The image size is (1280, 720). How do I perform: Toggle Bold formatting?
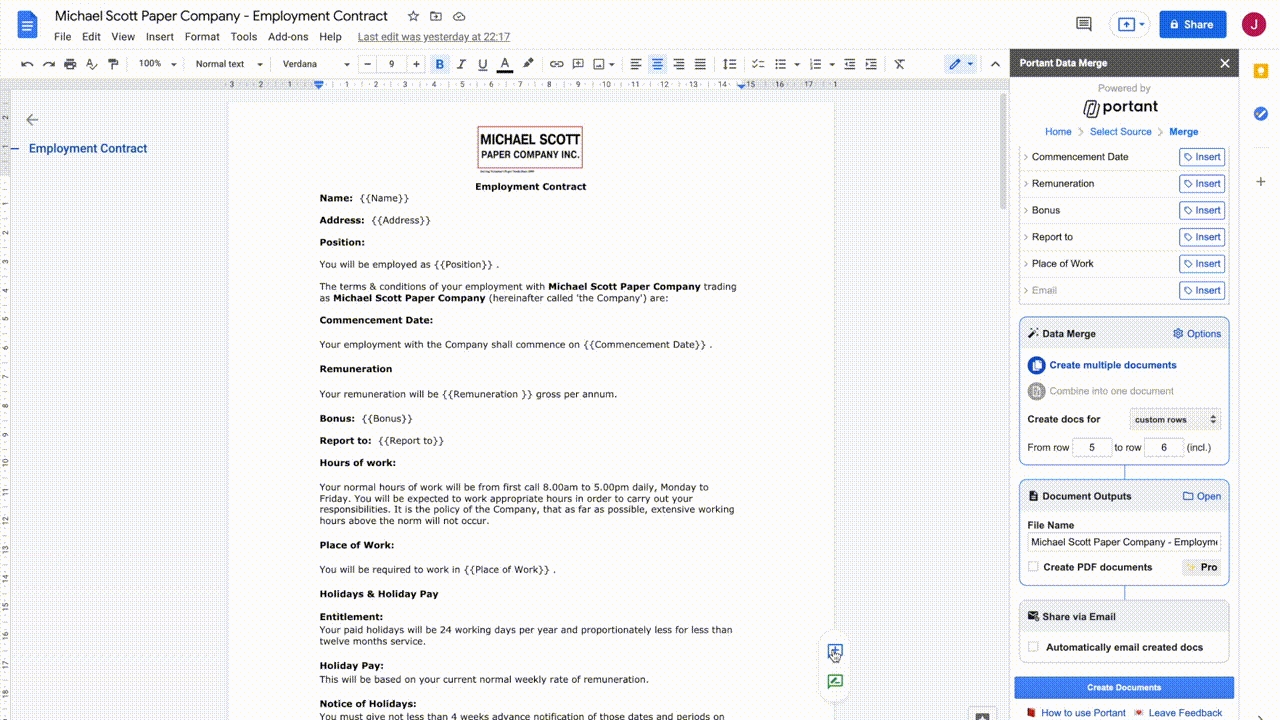tap(439, 64)
